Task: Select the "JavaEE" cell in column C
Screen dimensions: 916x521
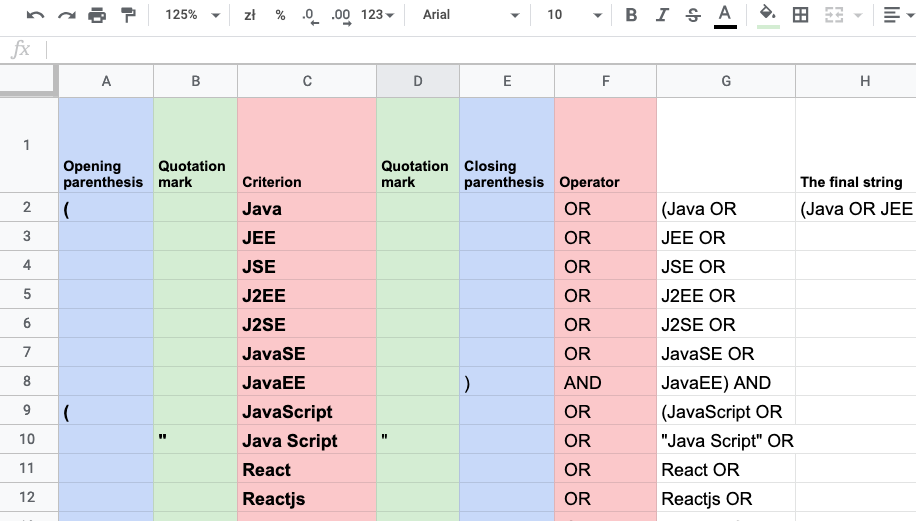Action: [x=307, y=381]
